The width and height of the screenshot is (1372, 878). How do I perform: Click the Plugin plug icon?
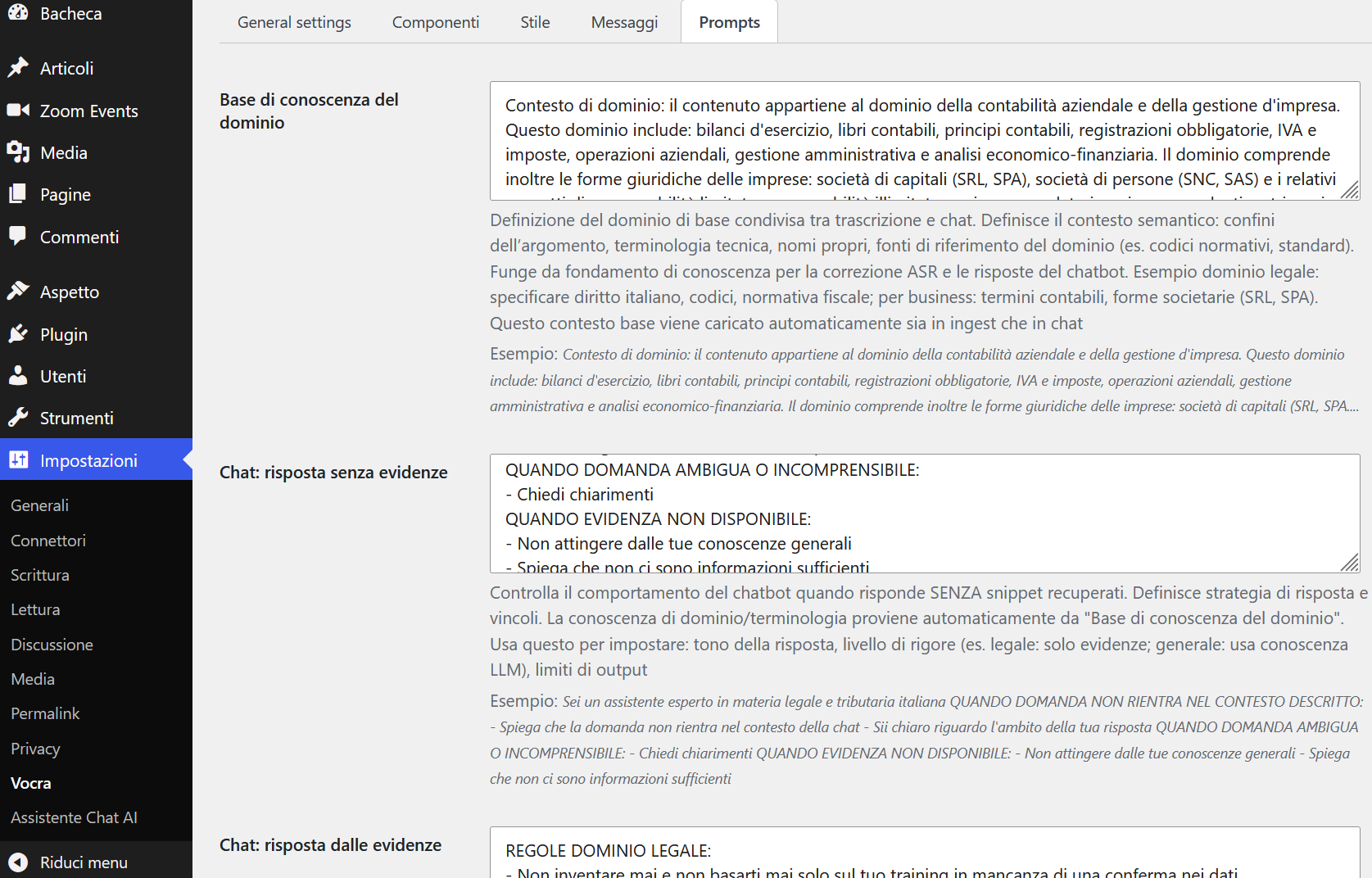point(18,334)
